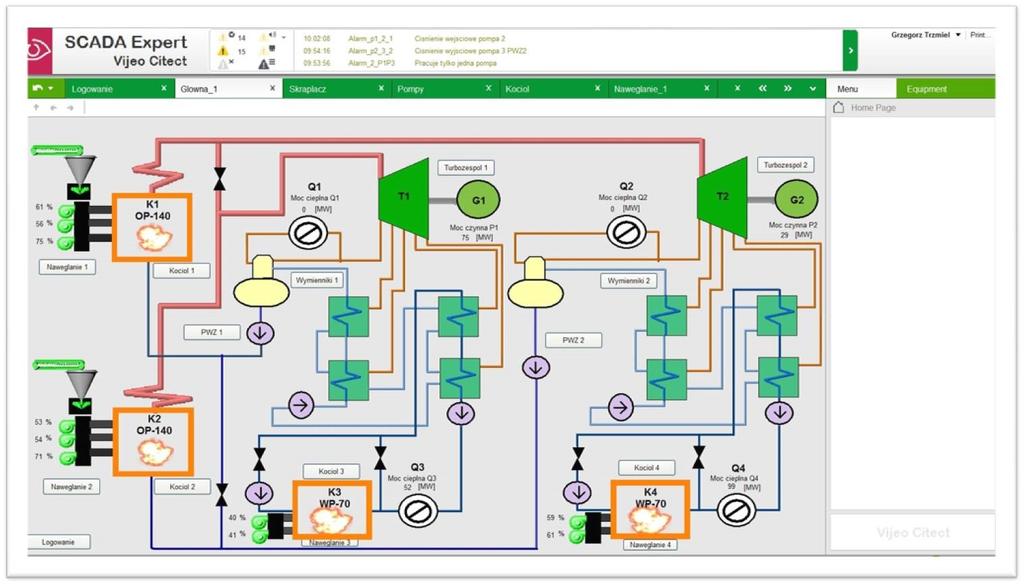Click the Turbozespol 2 button

click(x=786, y=165)
